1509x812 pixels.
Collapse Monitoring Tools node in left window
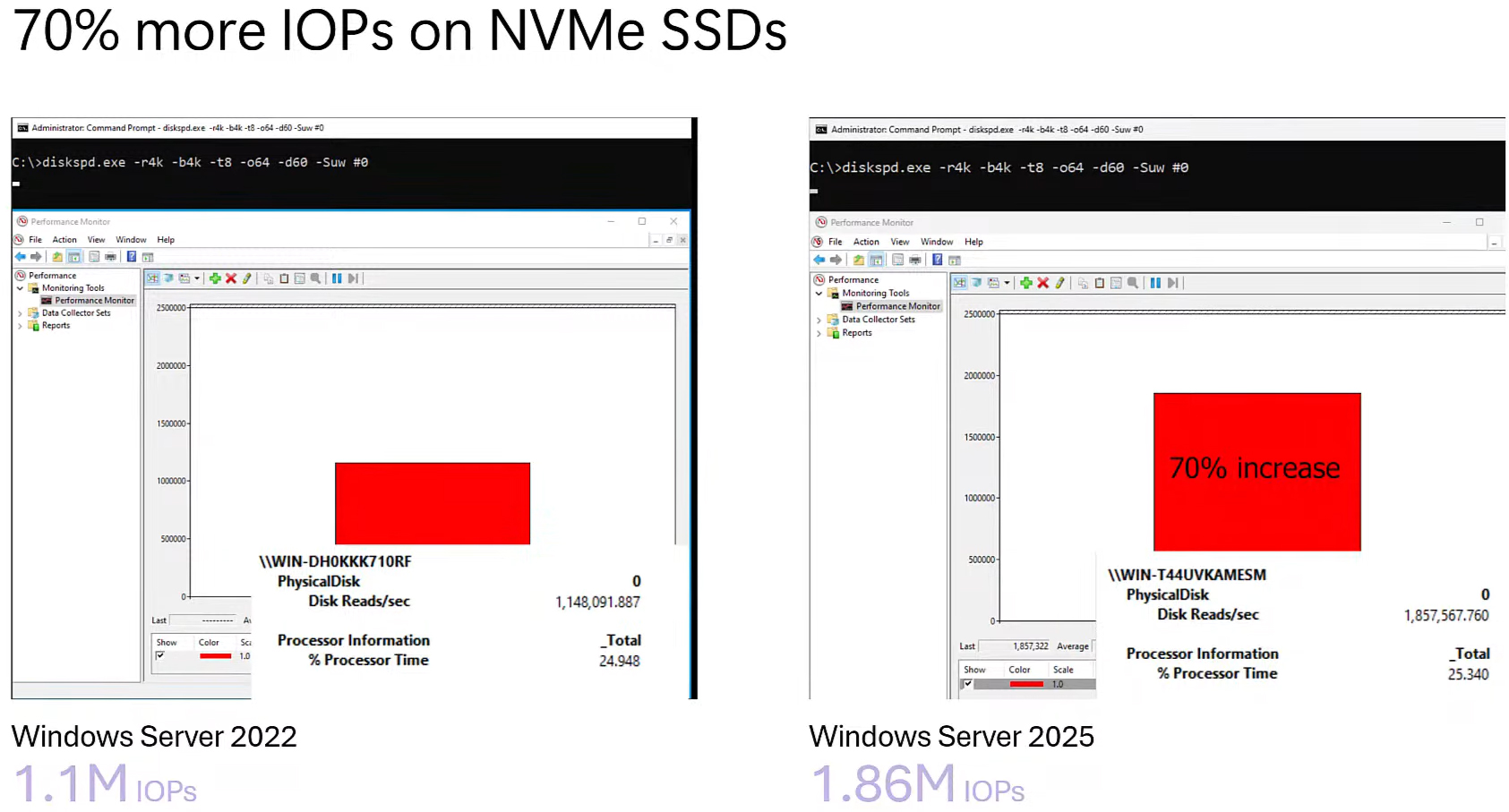pyautogui.click(x=20, y=288)
